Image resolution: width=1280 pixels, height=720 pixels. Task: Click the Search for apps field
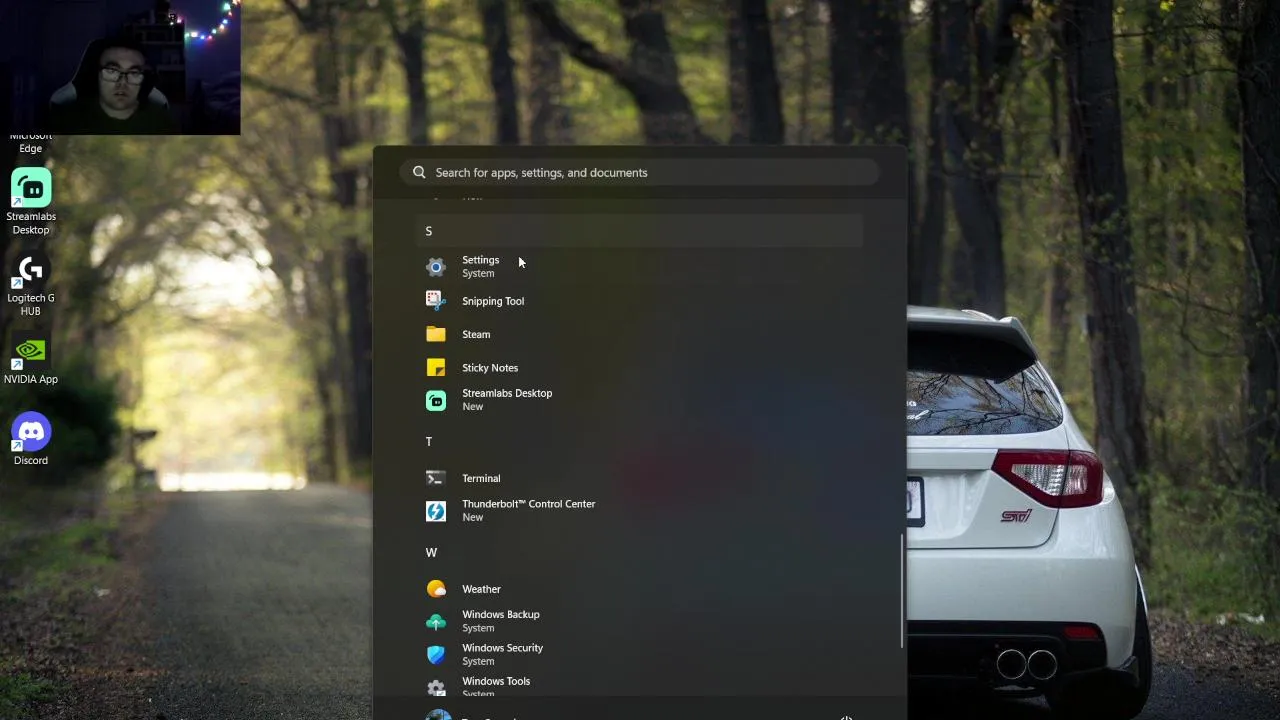pos(640,172)
